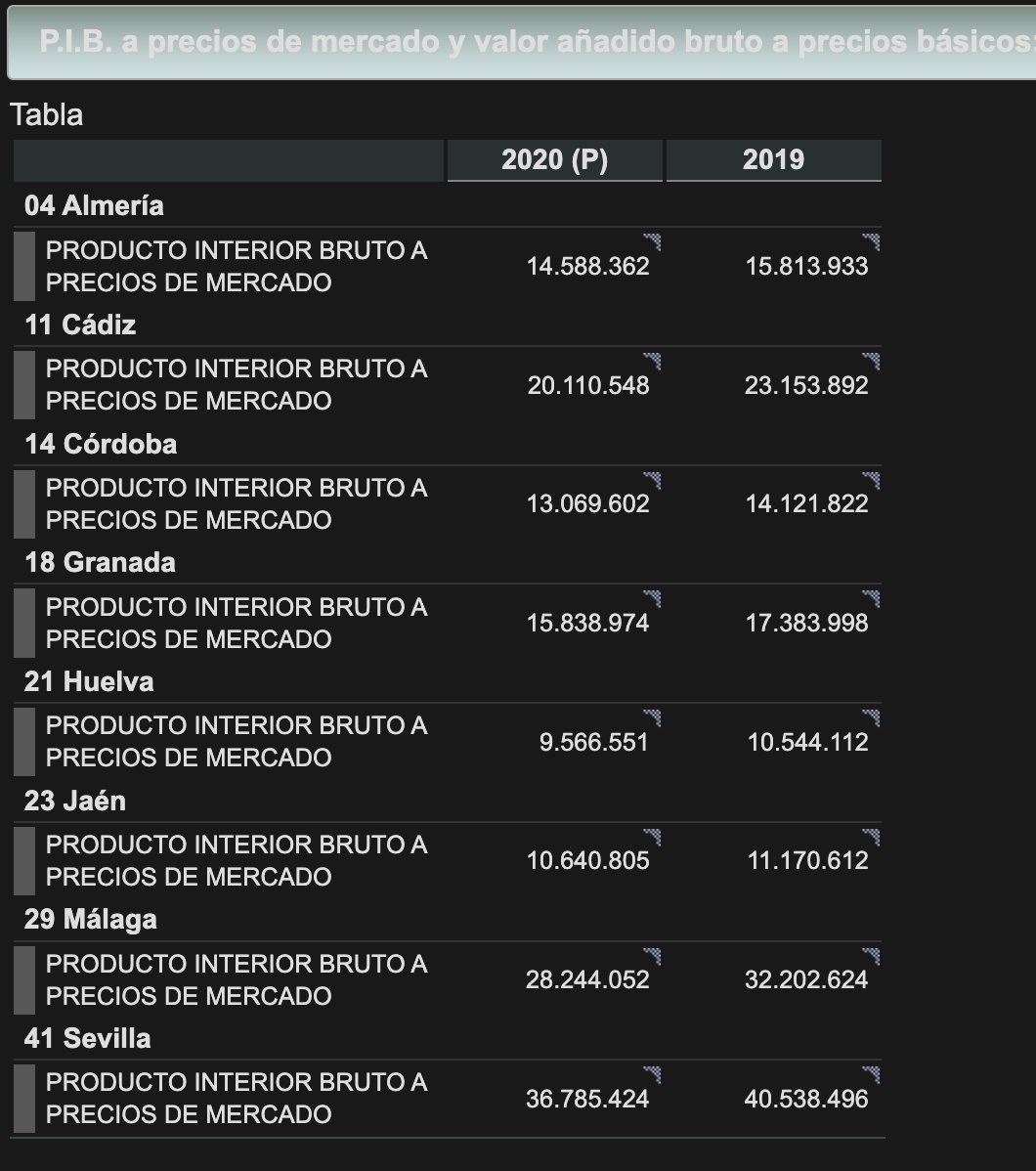Screen dimensions: 1036x1171
Task: Click the 04 Almería province group row
Action: 448,205
